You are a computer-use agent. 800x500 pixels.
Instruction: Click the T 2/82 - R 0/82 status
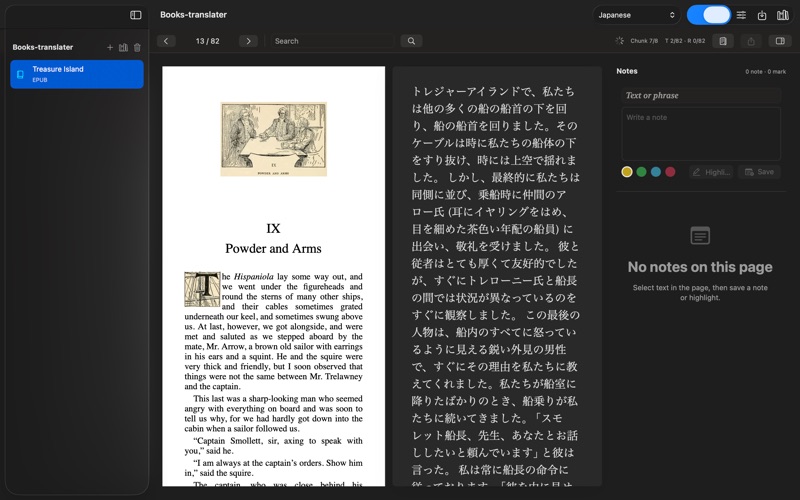[685, 41]
